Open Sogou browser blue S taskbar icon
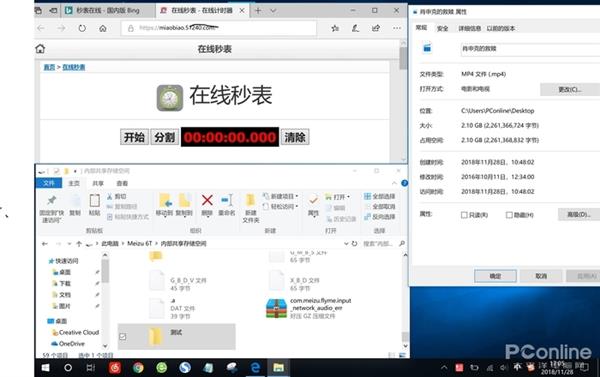 [185, 368]
